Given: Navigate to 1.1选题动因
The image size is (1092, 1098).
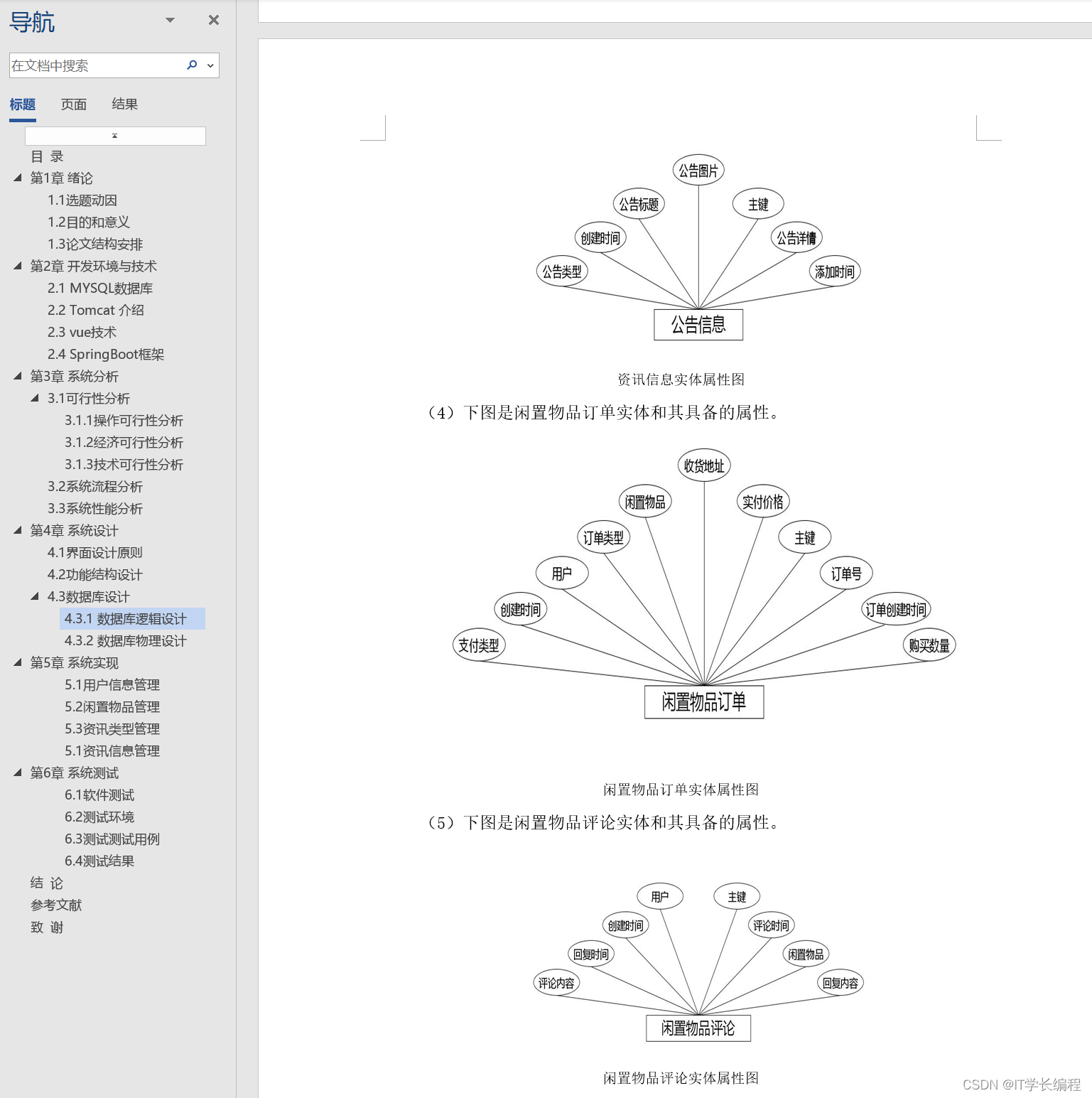Looking at the screenshot, I should click(x=82, y=200).
